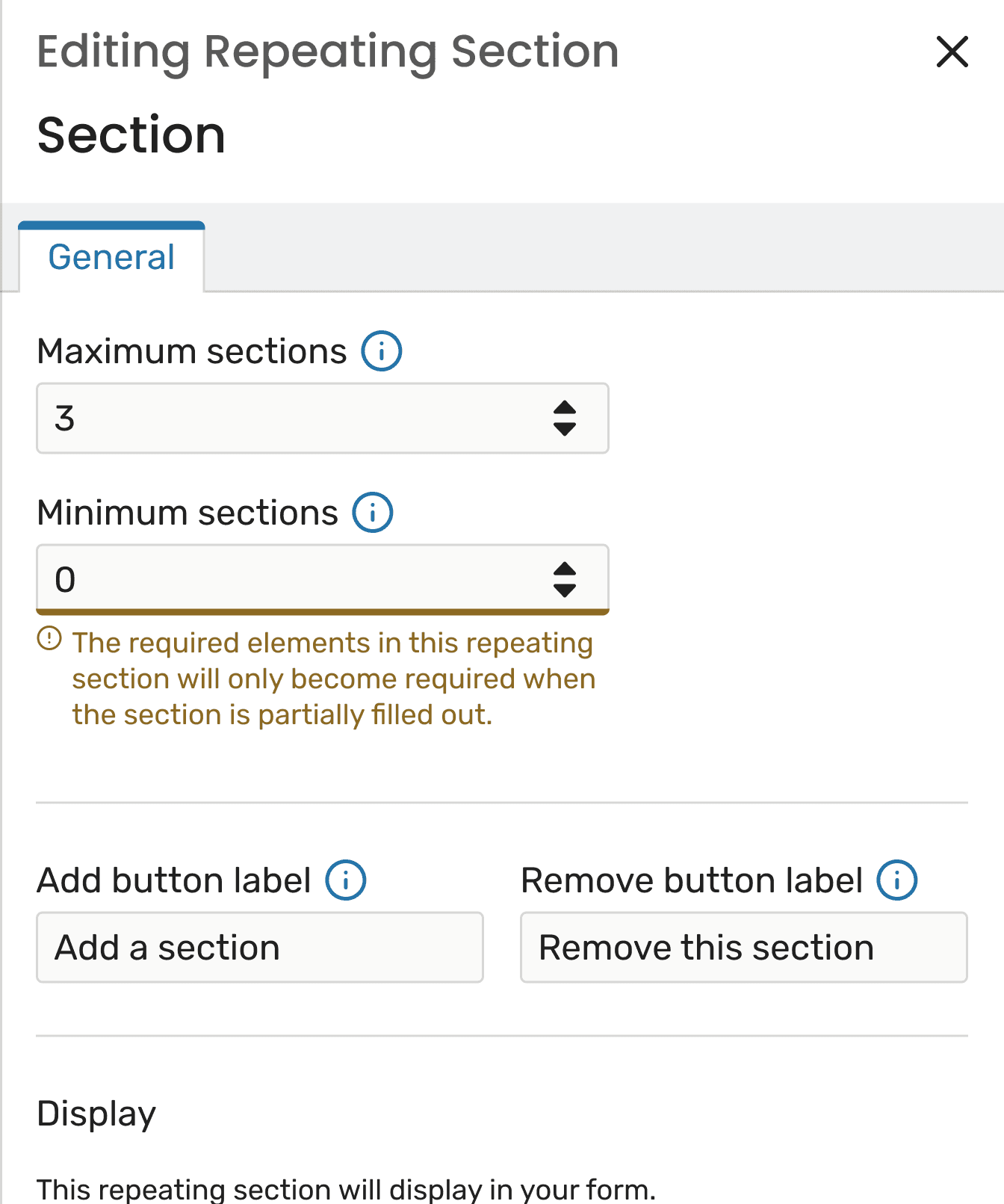This screenshot has width=1004, height=1204.
Task: Click the Remove button label text
Action: point(692,880)
